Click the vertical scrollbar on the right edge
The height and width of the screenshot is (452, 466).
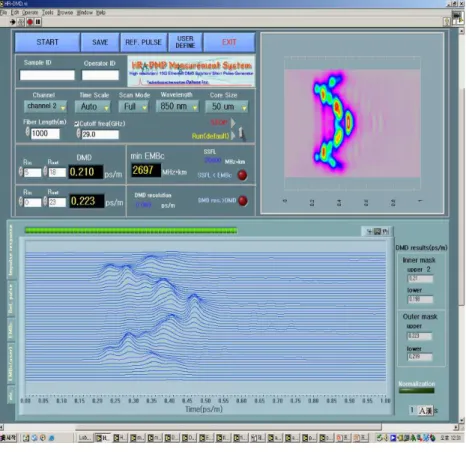(462, 197)
